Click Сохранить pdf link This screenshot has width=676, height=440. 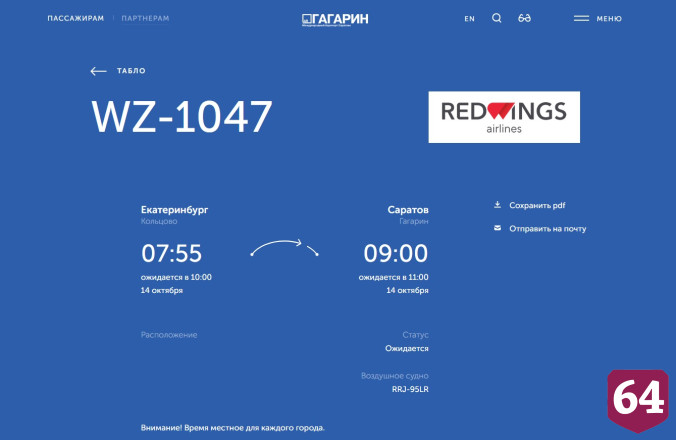click(537, 205)
